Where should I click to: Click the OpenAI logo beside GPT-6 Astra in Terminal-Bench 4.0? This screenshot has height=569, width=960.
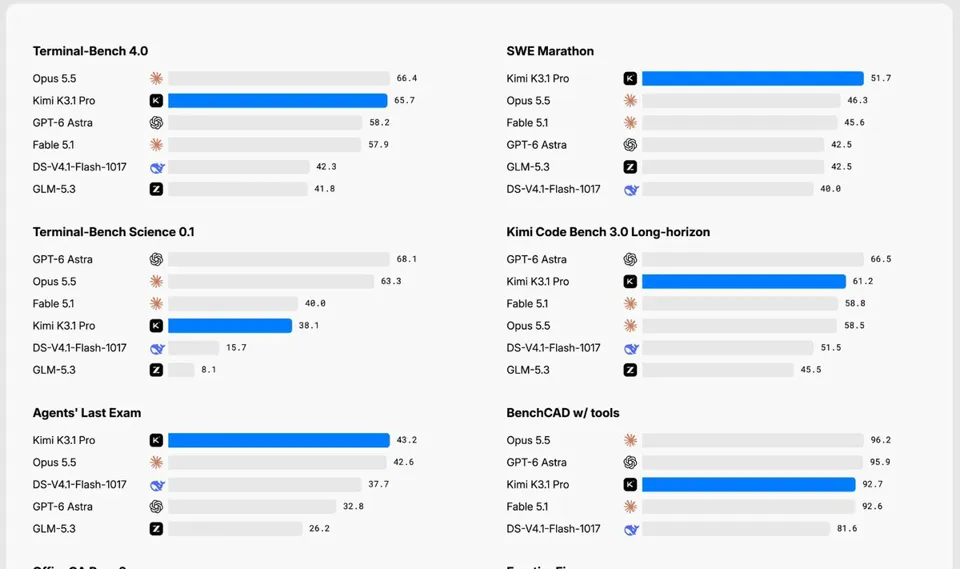156,122
